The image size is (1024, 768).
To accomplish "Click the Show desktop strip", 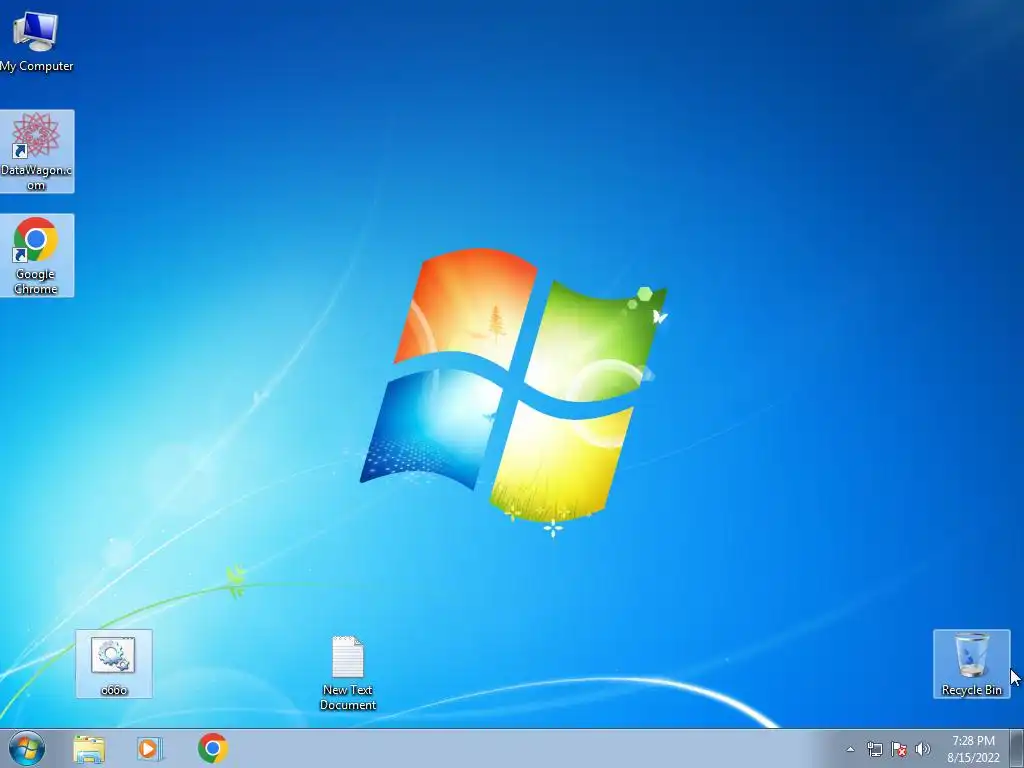I will 1017,748.
